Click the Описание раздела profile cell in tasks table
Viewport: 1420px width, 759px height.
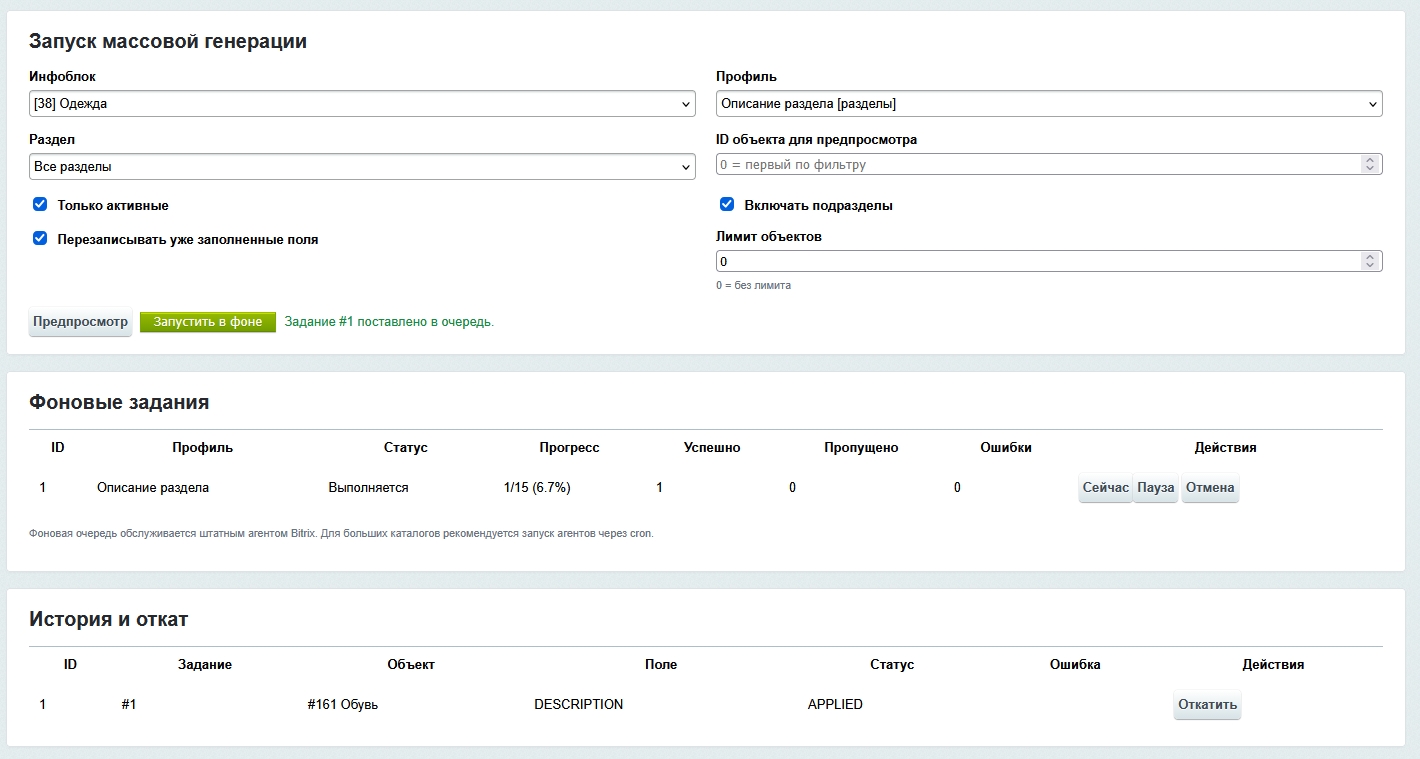pyautogui.click(x=153, y=488)
